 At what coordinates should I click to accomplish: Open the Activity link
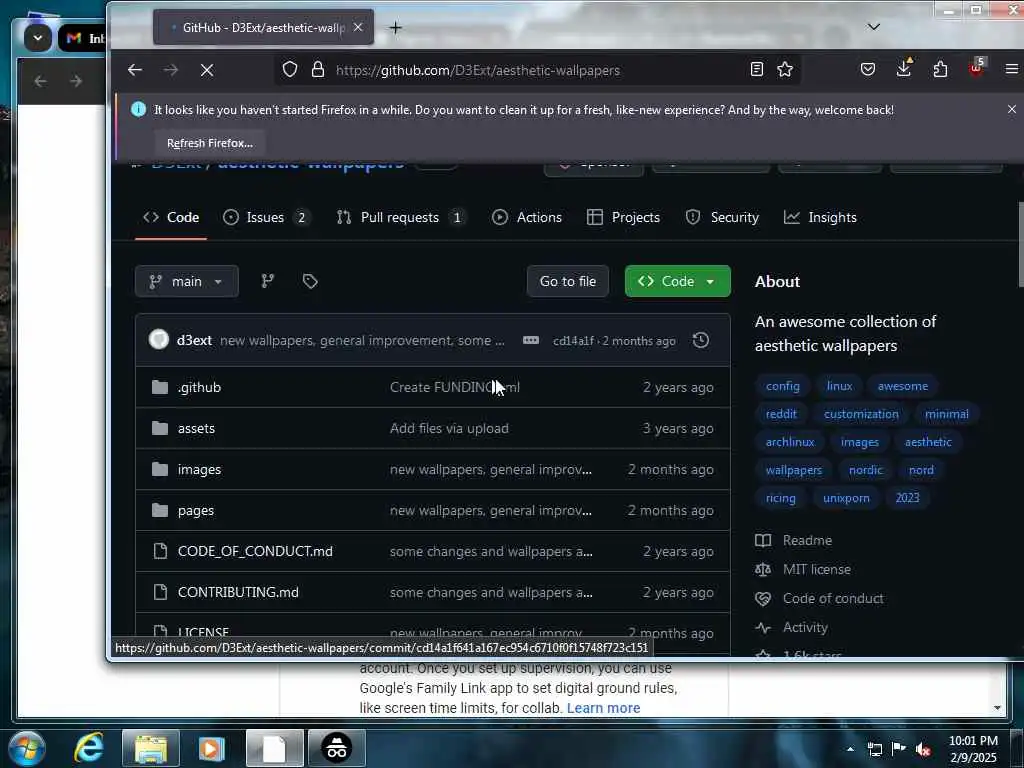(805, 628)
